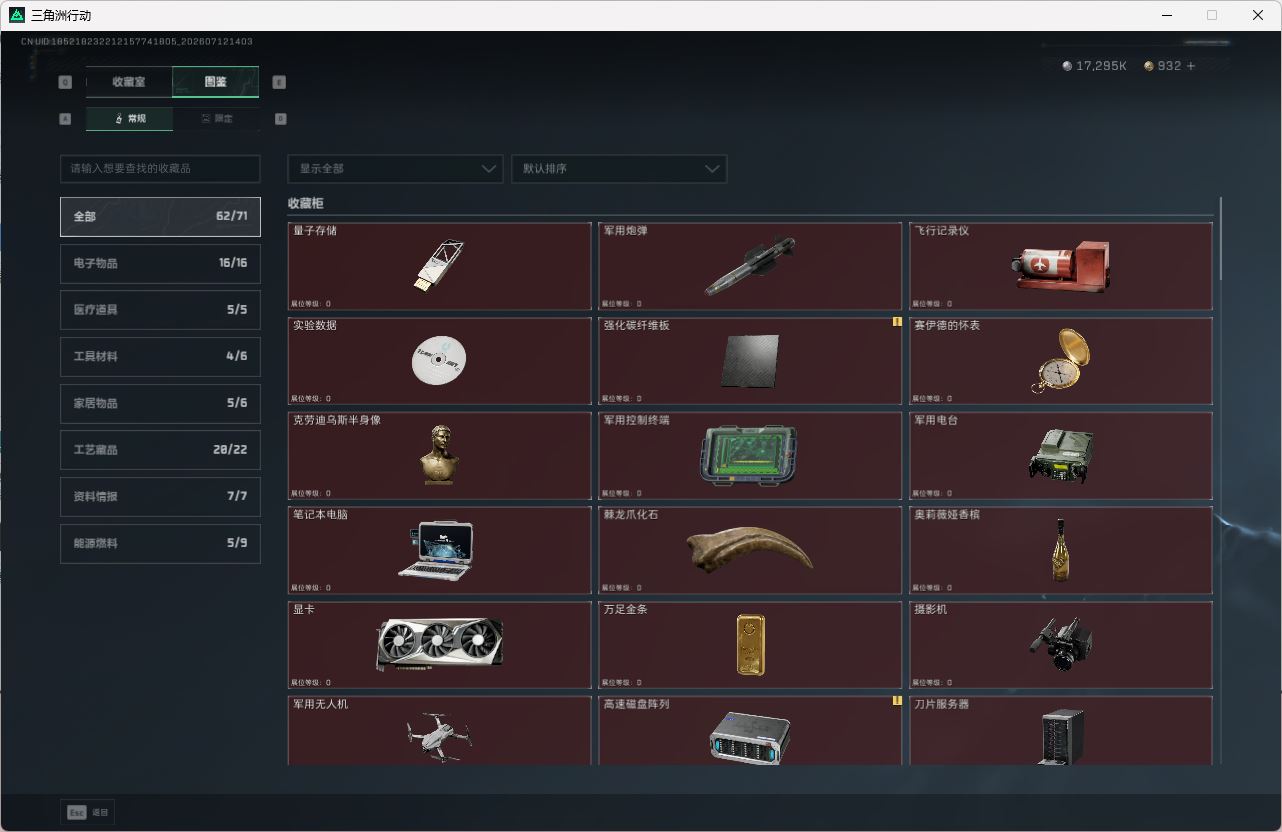Expand the 默认排序 sort dropdown
The image size is (1282, 832).
pyautogui.click(x=619, y=168)
